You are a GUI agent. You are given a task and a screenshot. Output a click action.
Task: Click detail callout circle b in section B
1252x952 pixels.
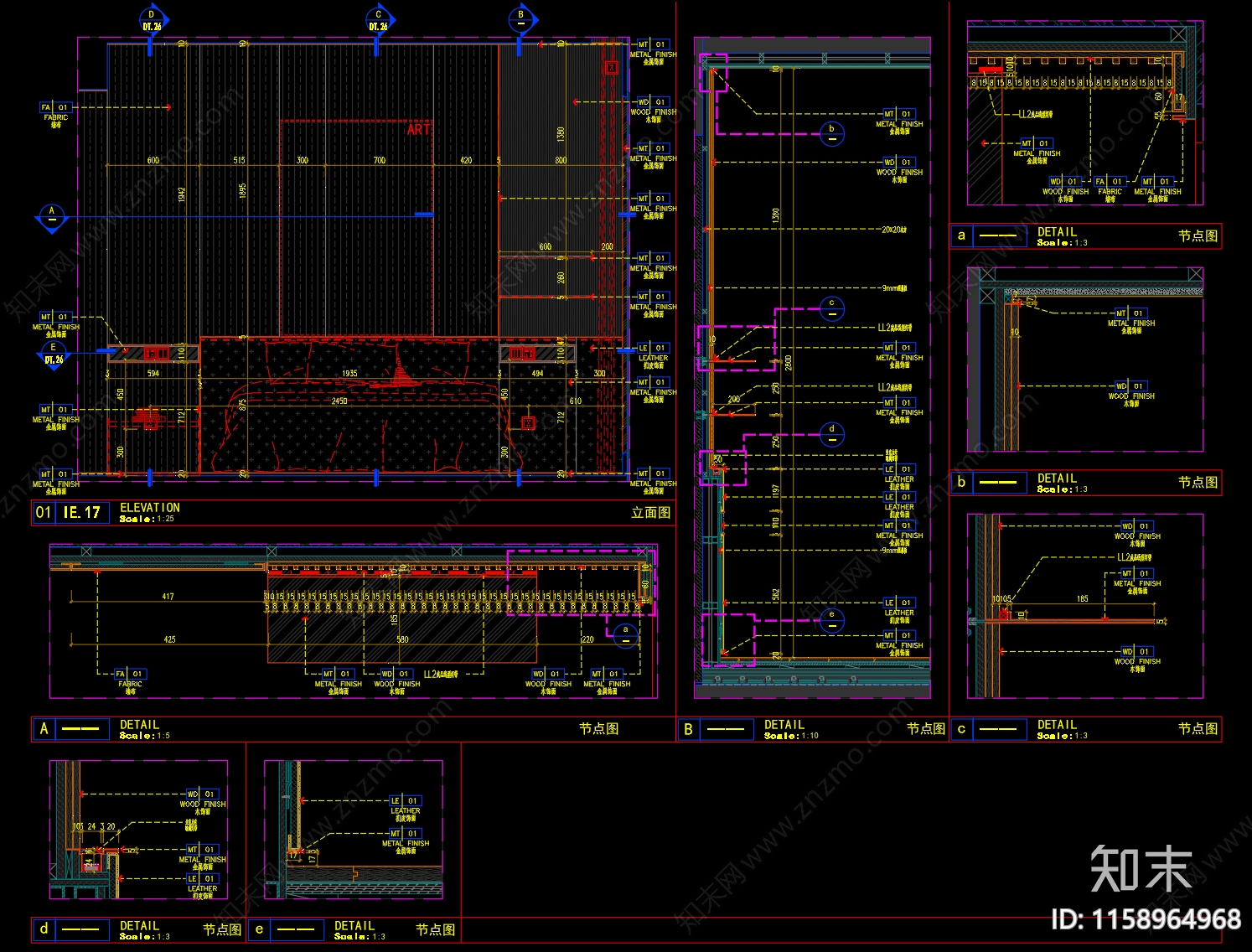pyautogui.click(x=831, y=133)
